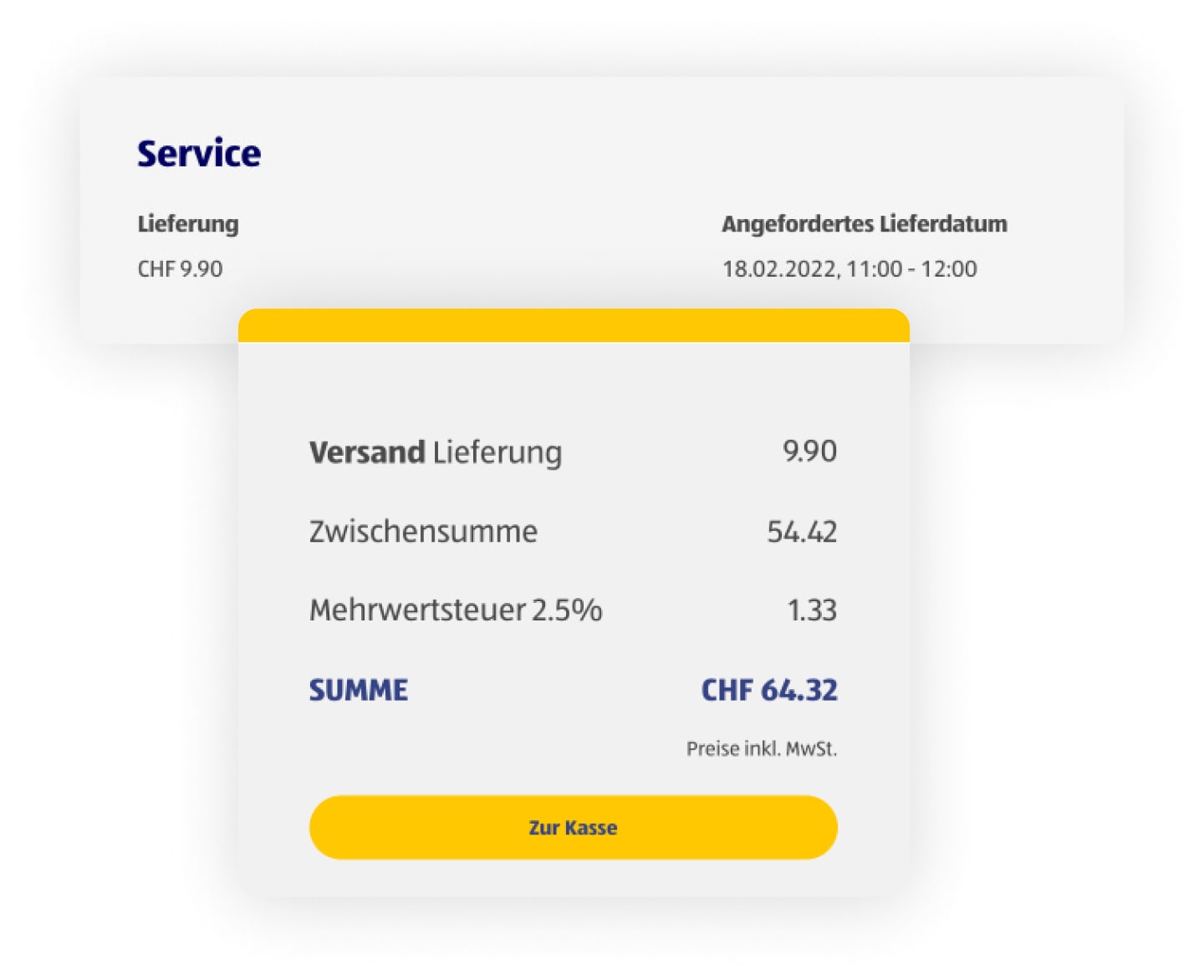
Task: Select the Lieferung delivery label
Action: (187, 223)
